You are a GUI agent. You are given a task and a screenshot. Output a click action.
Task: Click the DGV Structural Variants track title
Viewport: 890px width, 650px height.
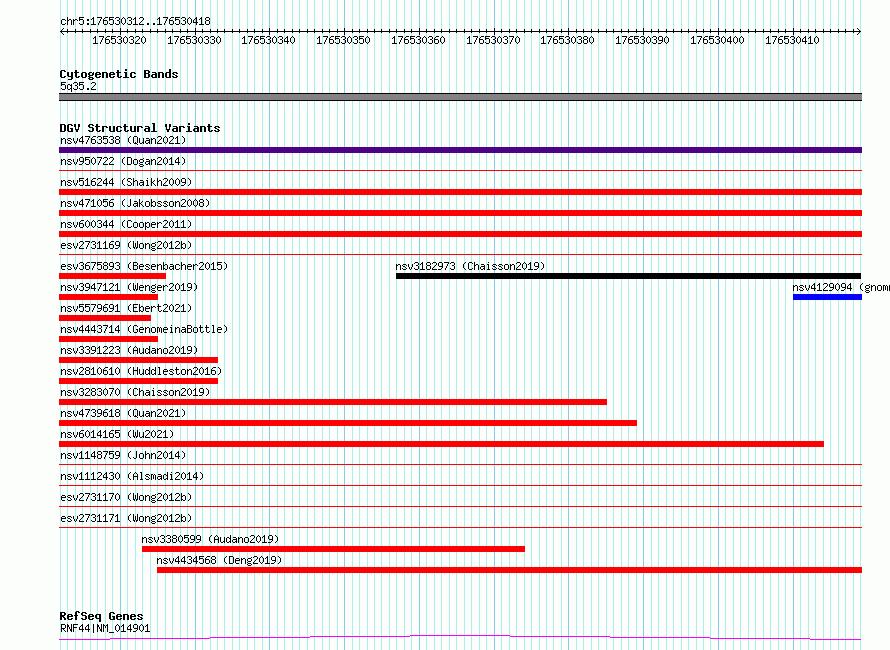pos(140,128)
